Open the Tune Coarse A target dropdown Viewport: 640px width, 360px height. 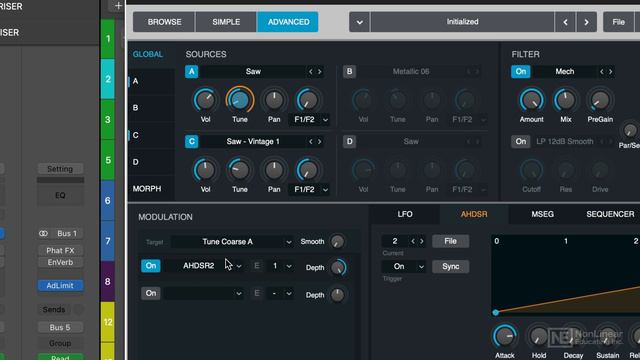232,242
